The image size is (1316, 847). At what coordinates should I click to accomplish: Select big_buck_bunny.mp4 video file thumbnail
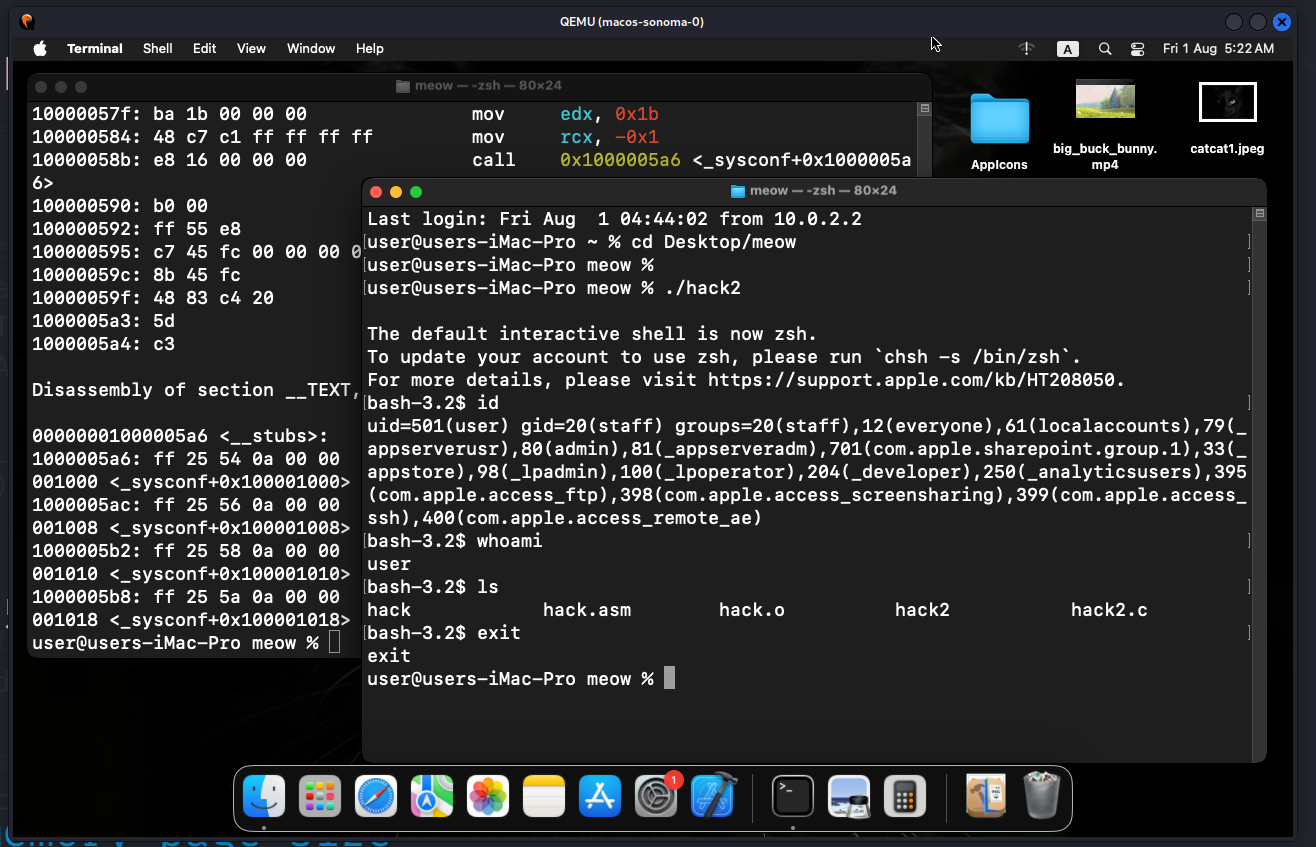(1105, 99)
